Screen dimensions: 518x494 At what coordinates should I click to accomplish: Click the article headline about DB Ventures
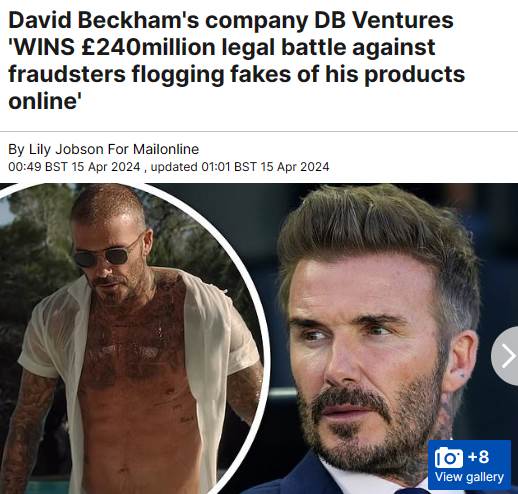(236, 60)
